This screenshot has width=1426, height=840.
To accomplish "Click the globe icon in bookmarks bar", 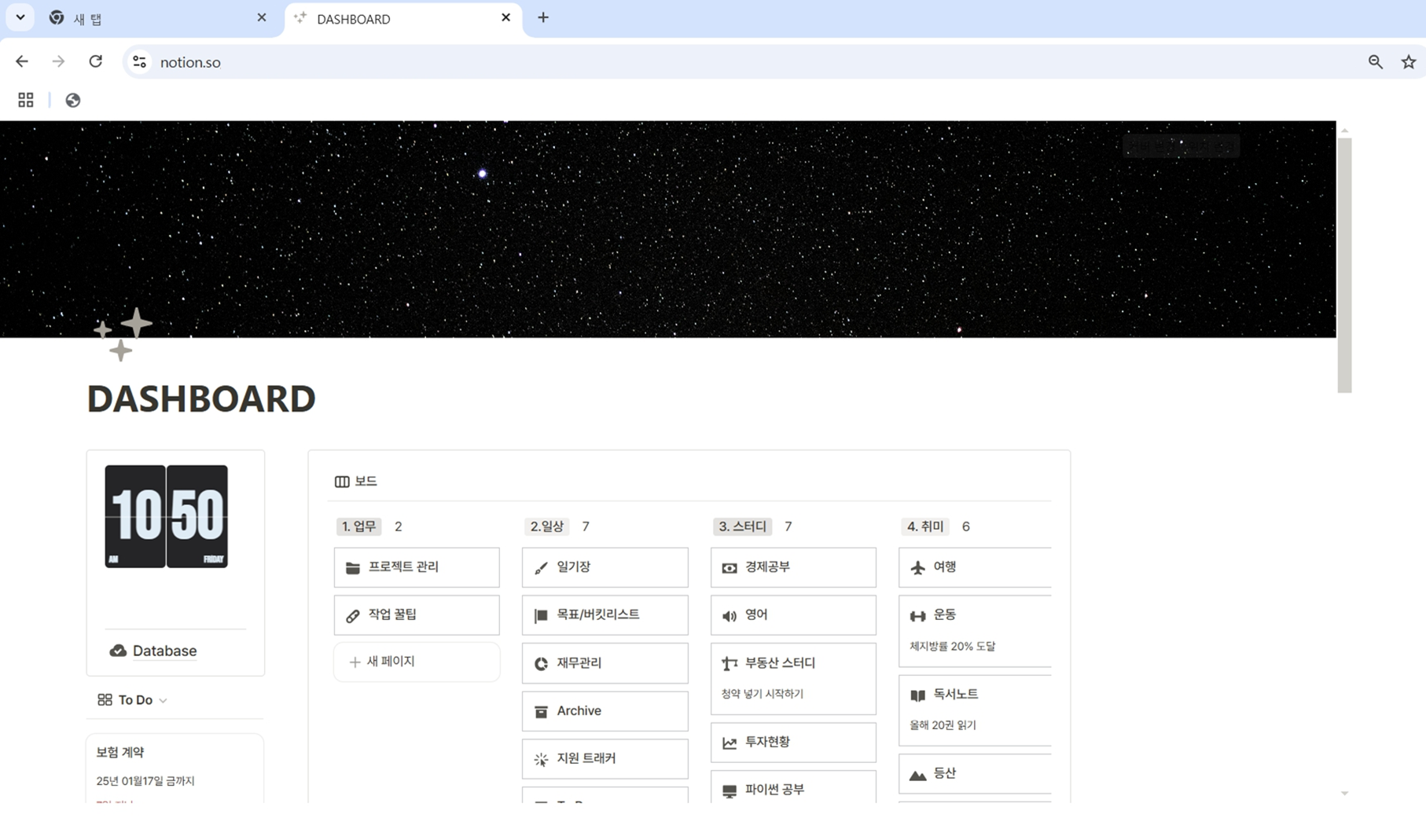I will coord(73,100).
